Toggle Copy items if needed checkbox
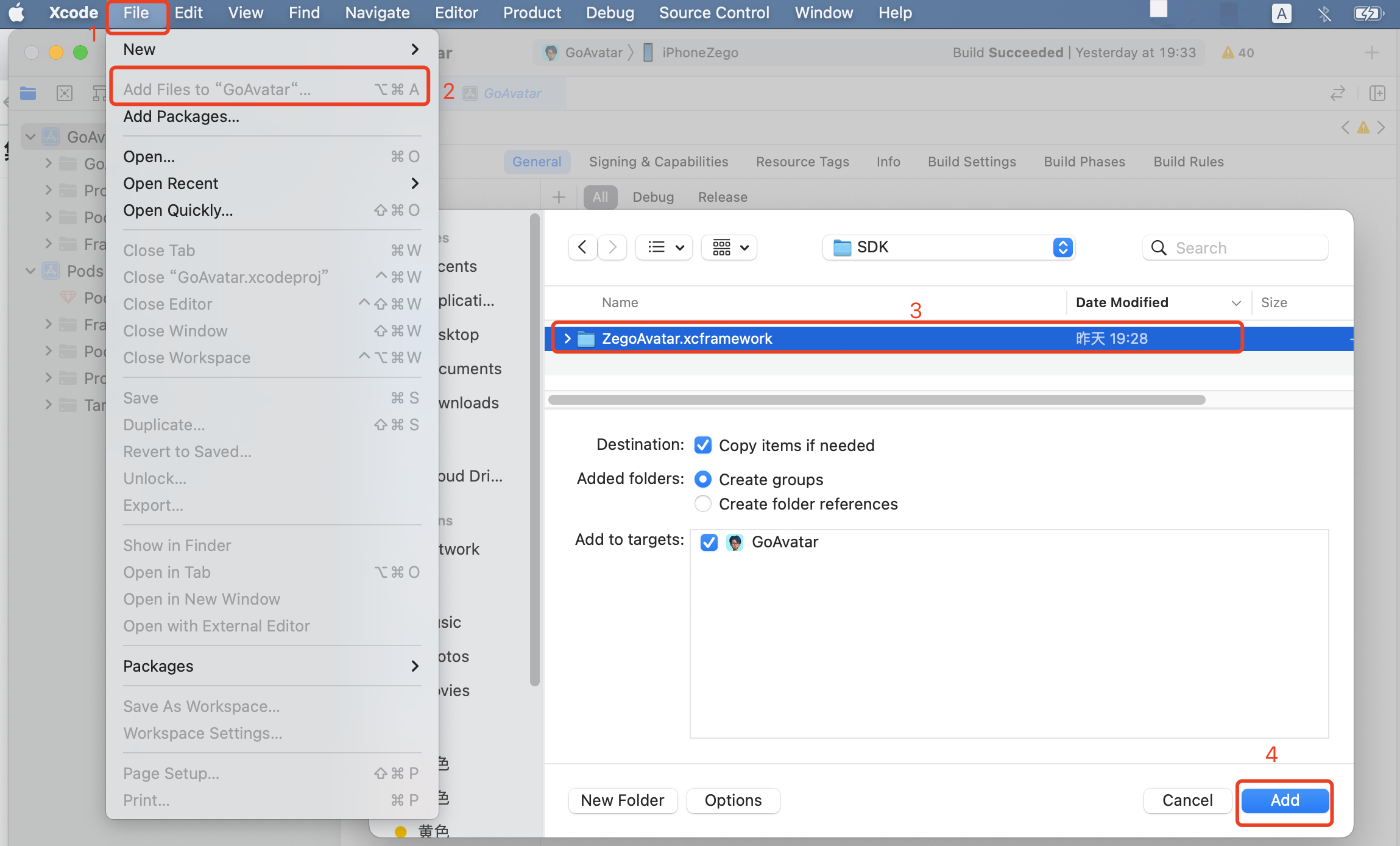The height and width of the screenshot is (846, 1400). [703, 445]
